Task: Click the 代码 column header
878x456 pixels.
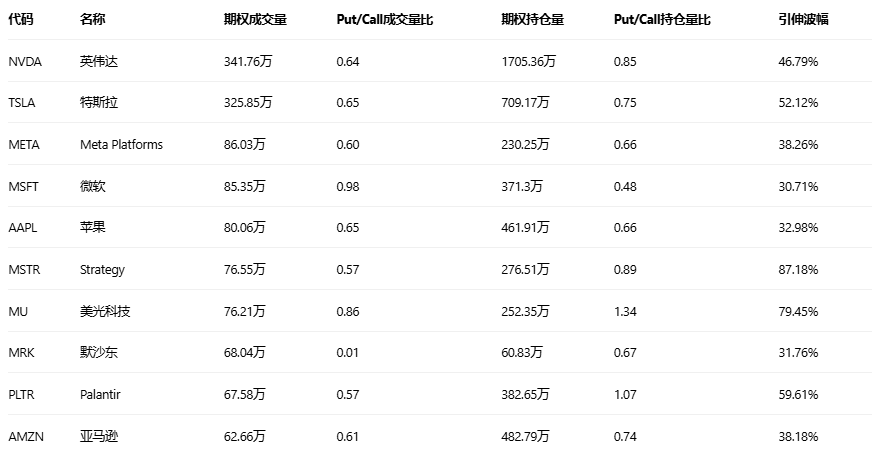Action: pos(21,20)
